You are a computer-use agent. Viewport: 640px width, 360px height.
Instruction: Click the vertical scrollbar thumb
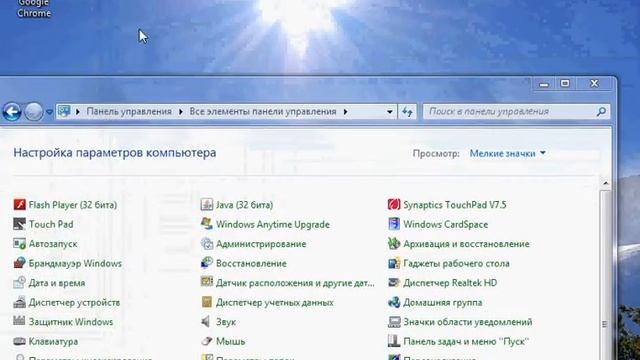tap(605, 274)
